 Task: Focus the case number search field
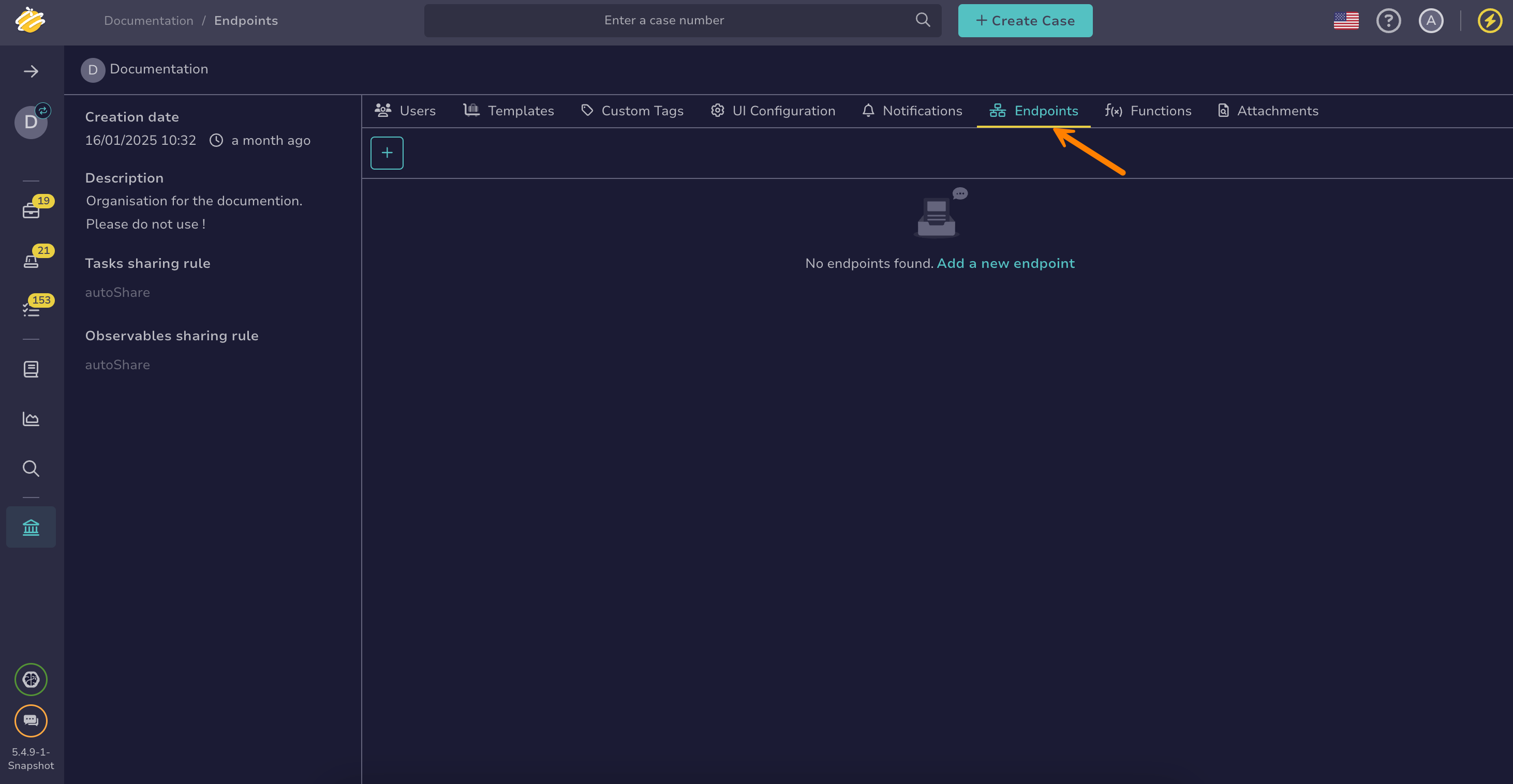point(664,21)
